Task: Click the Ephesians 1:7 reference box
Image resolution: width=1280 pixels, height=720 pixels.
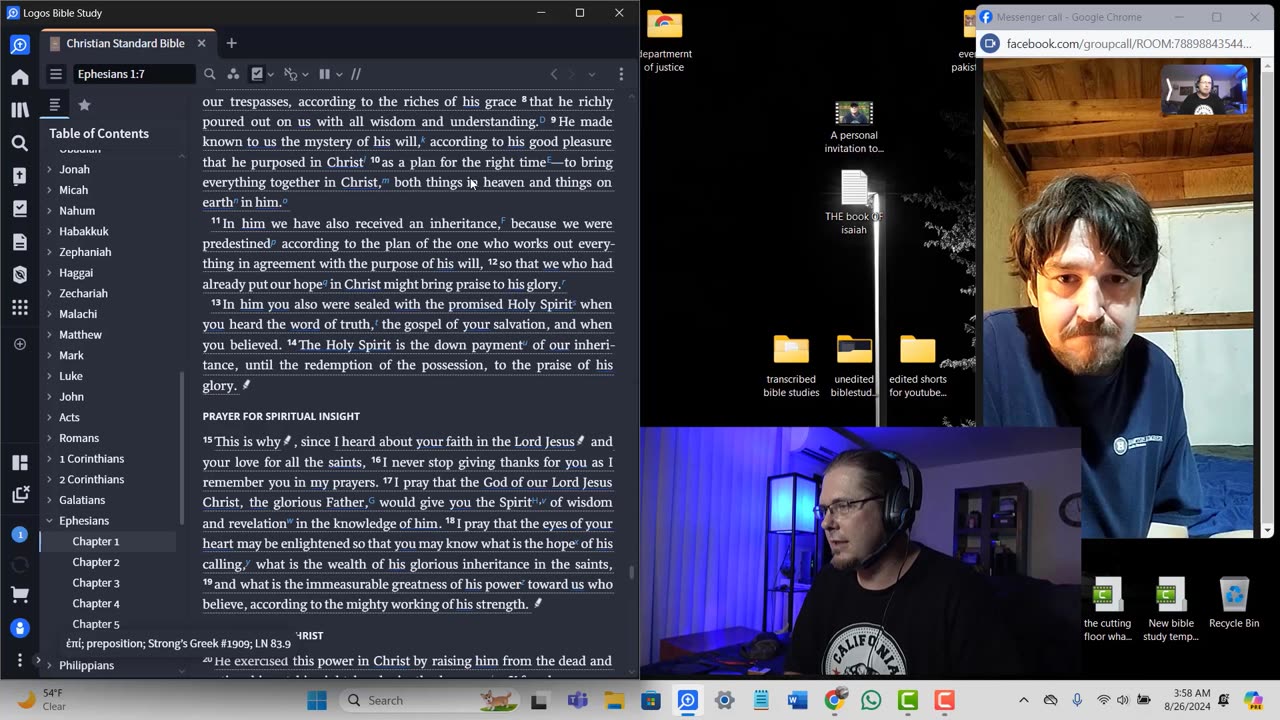Action: tap(132, 74)
